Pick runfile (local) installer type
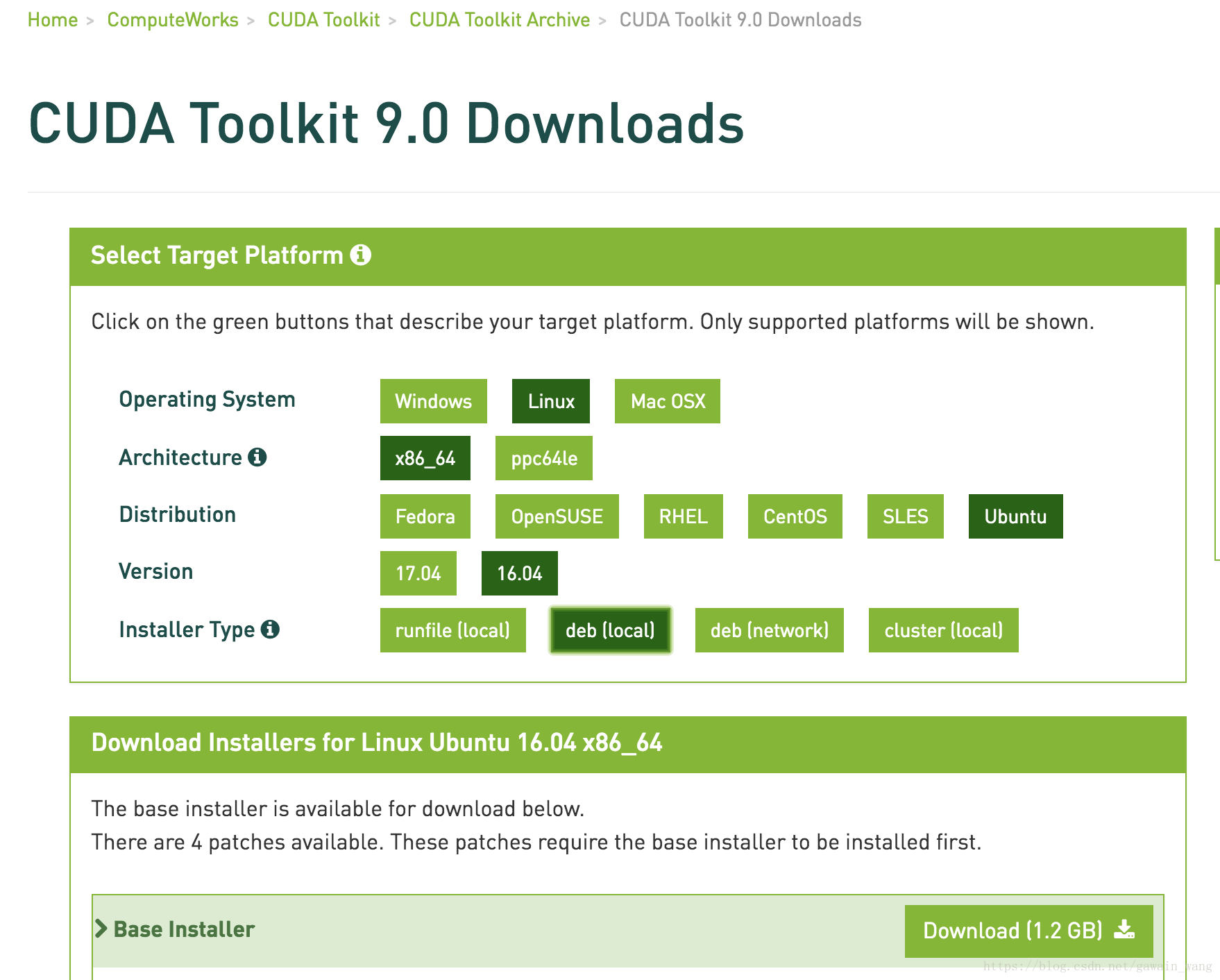 click(x=453, y=630)
